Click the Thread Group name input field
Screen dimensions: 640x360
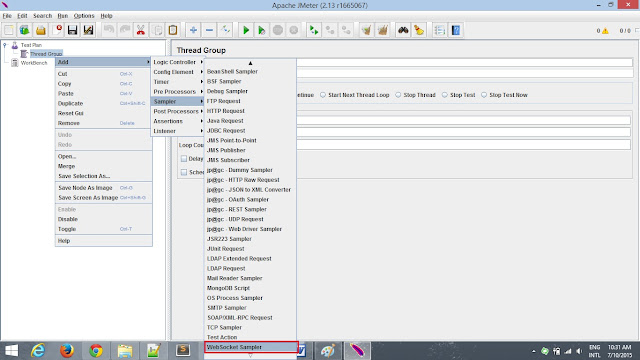[464, 62]
